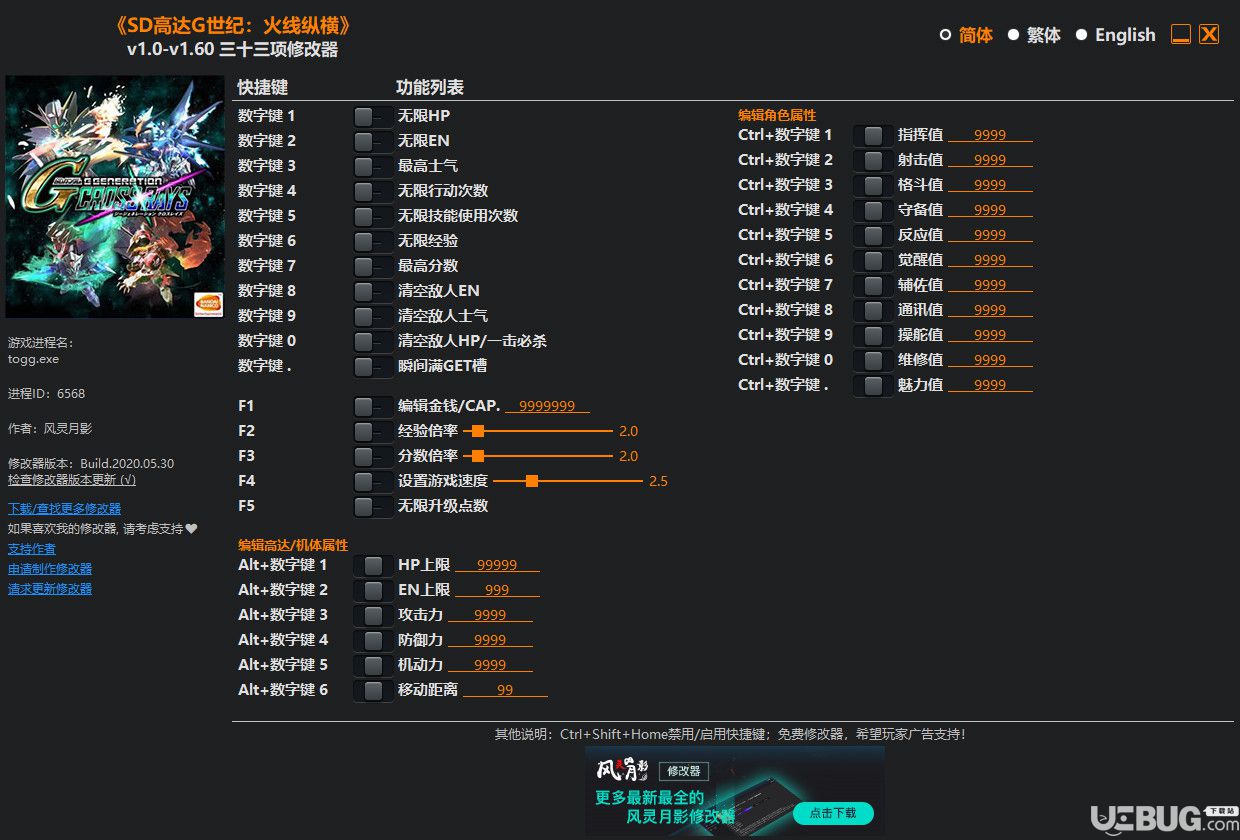Enable 编辑金钱/CAP. toggle

point(373,406)
